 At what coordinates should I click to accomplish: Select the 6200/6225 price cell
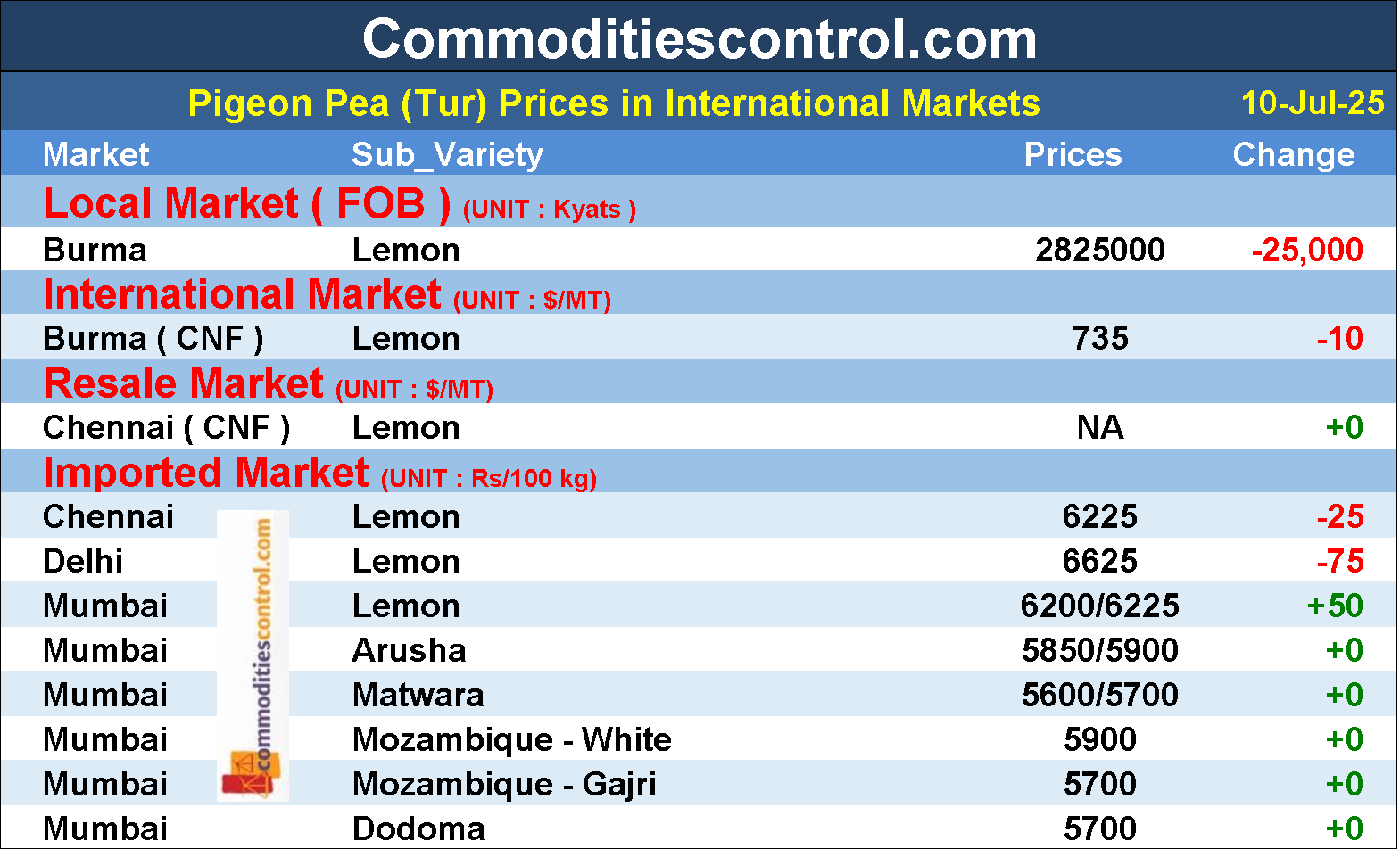1099,606
